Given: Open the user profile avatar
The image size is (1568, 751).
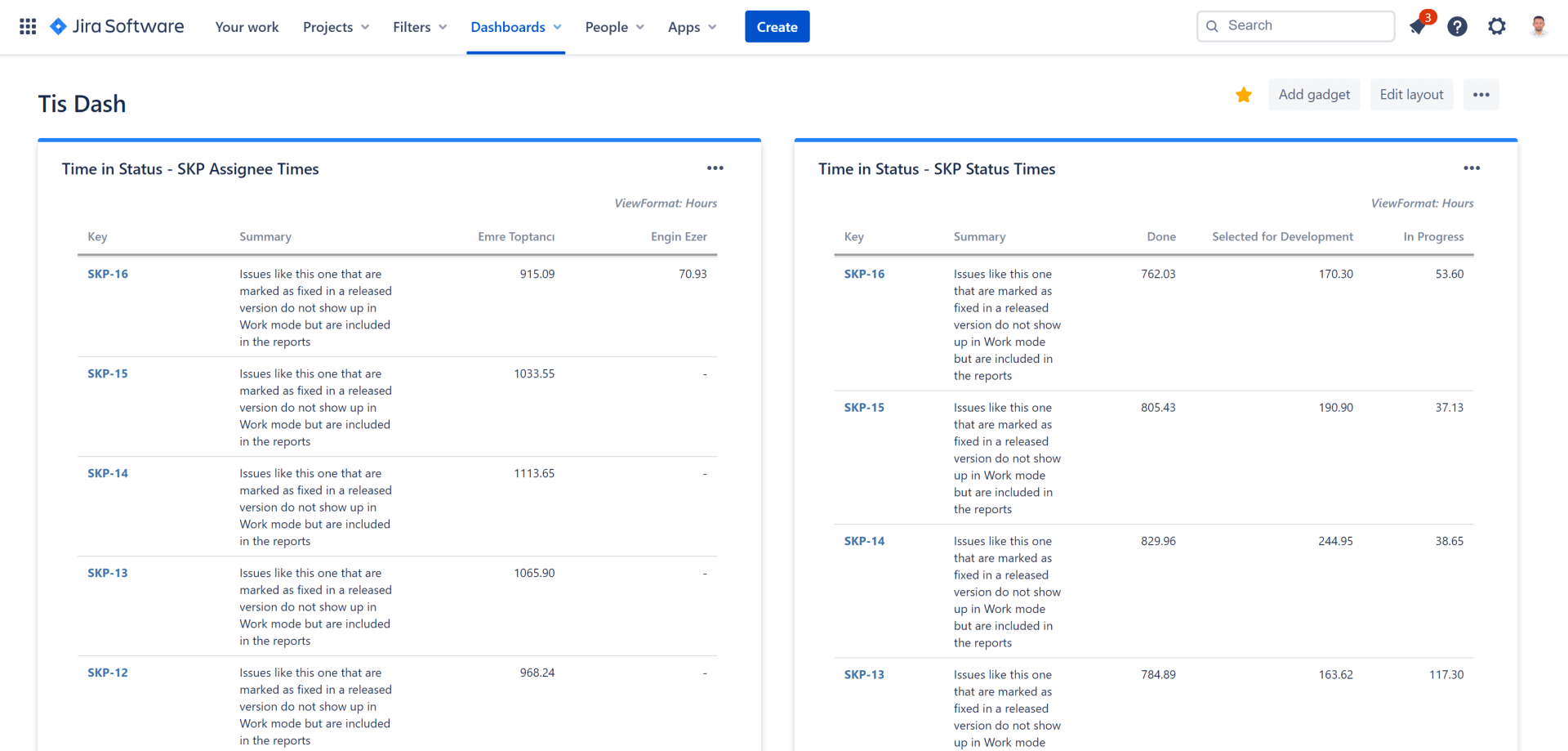Looking at the screenshot, I should coord(1539,27).
